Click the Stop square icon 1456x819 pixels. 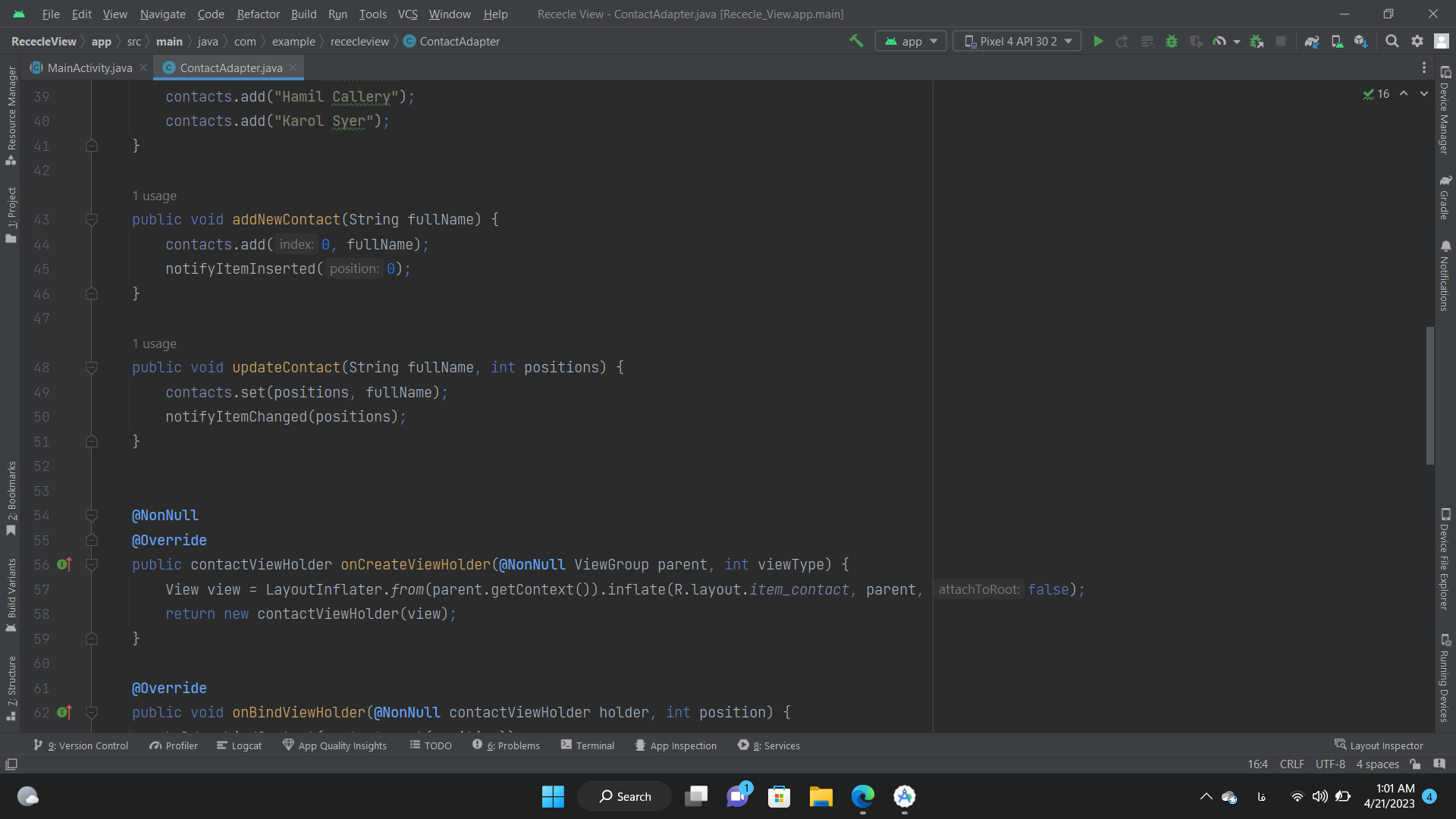(x=1281, y=41)
